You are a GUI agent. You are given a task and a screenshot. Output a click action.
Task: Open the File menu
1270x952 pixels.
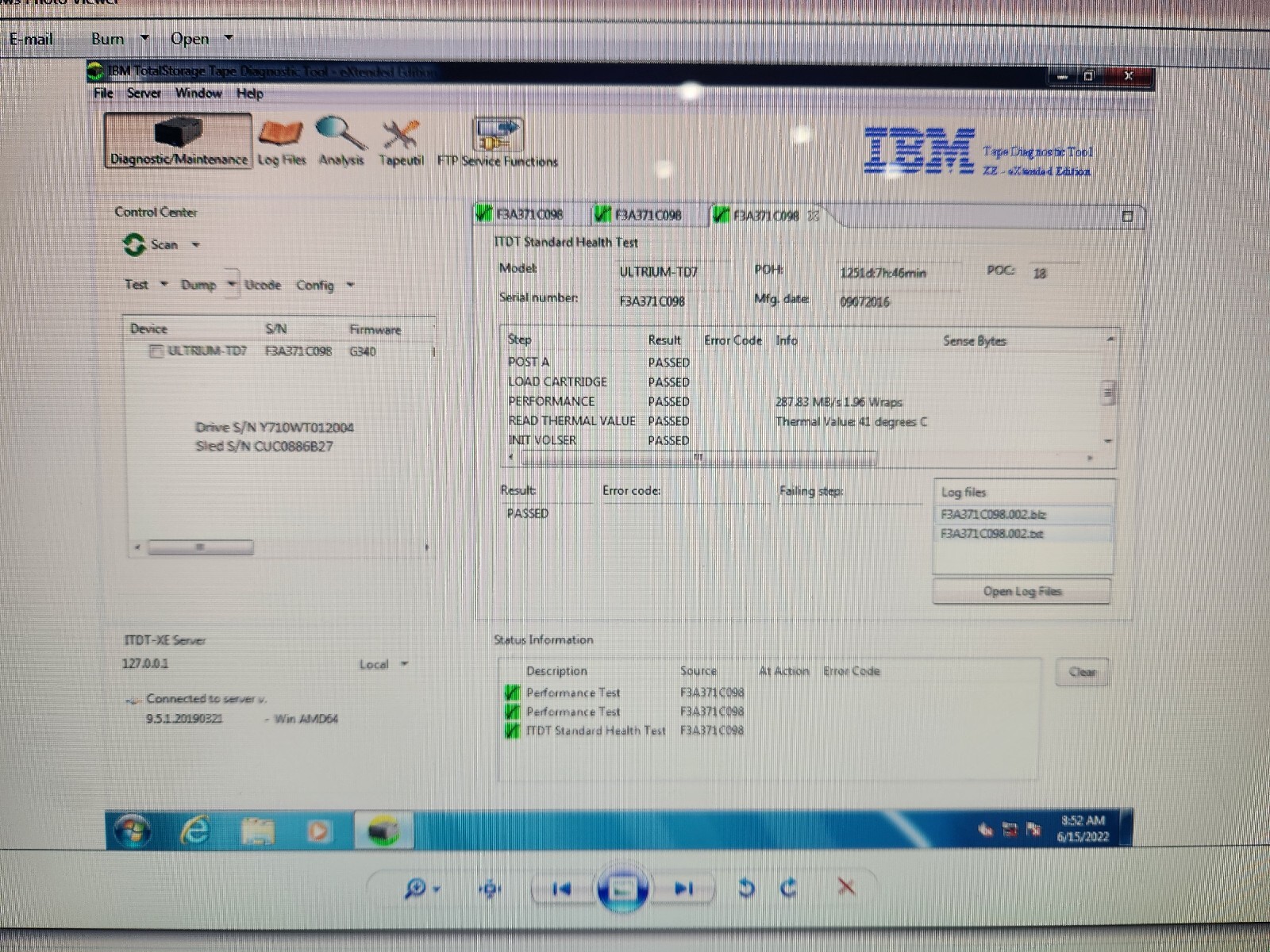point(103,93)
